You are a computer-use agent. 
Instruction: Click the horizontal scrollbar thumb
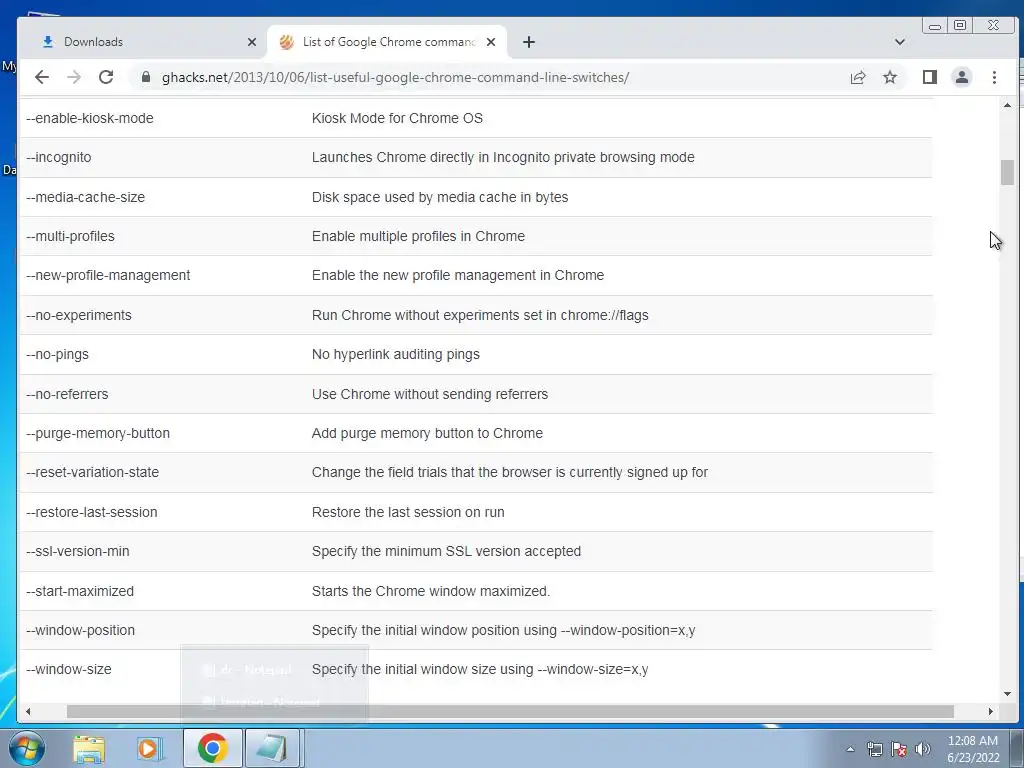[510, 711]
